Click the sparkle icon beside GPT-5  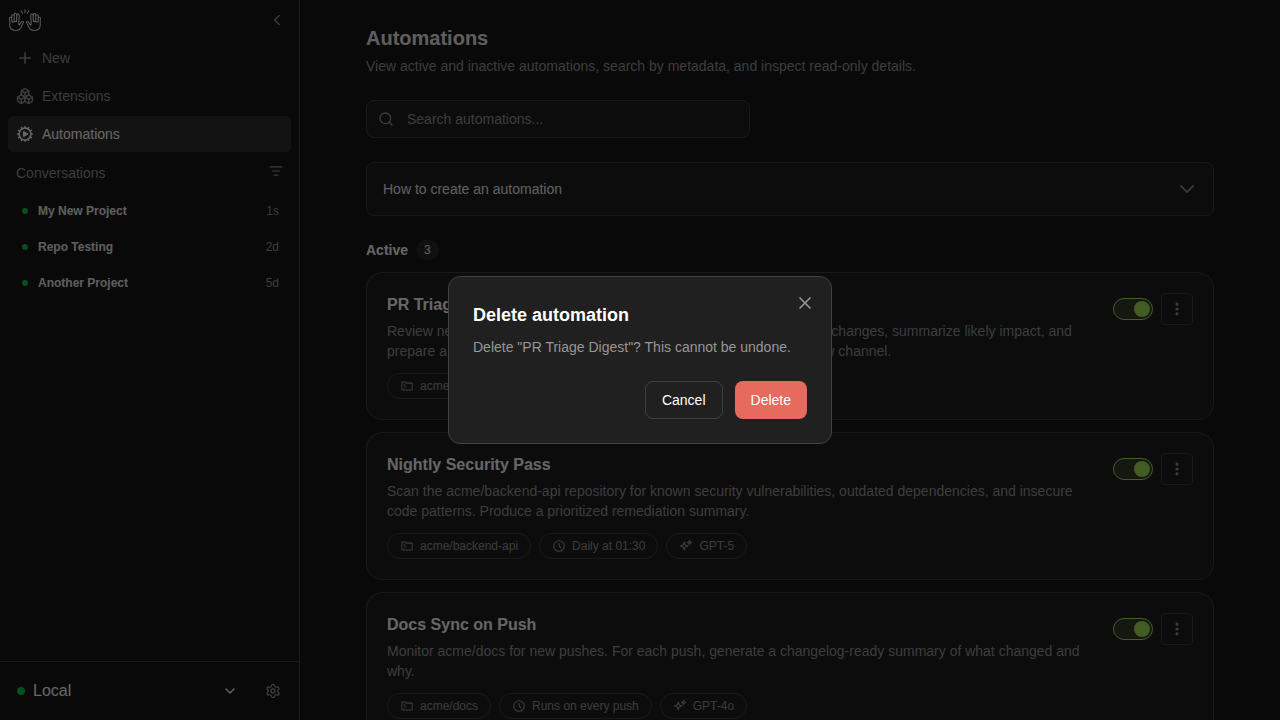click(x=686, y=546)
